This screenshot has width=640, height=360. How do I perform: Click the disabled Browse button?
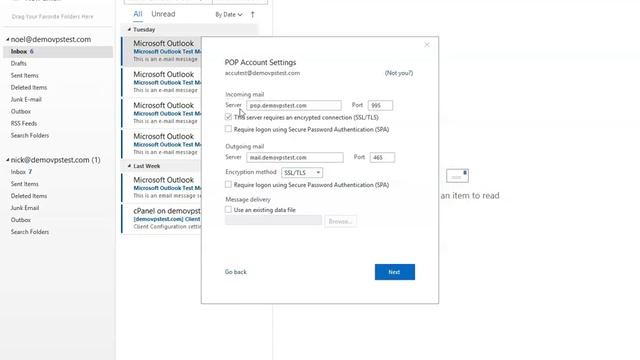point(340,221)
